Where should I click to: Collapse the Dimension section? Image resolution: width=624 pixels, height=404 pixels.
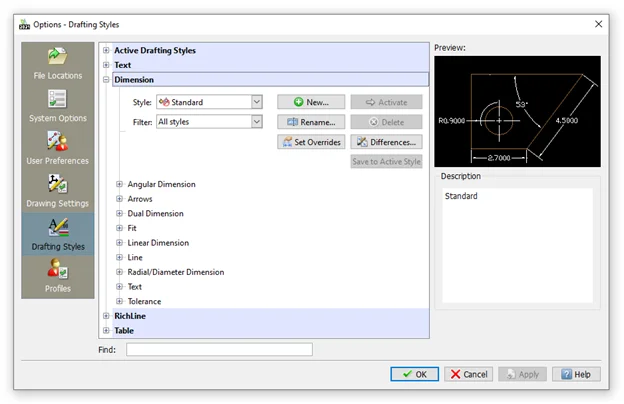click(x=107, y=79)
